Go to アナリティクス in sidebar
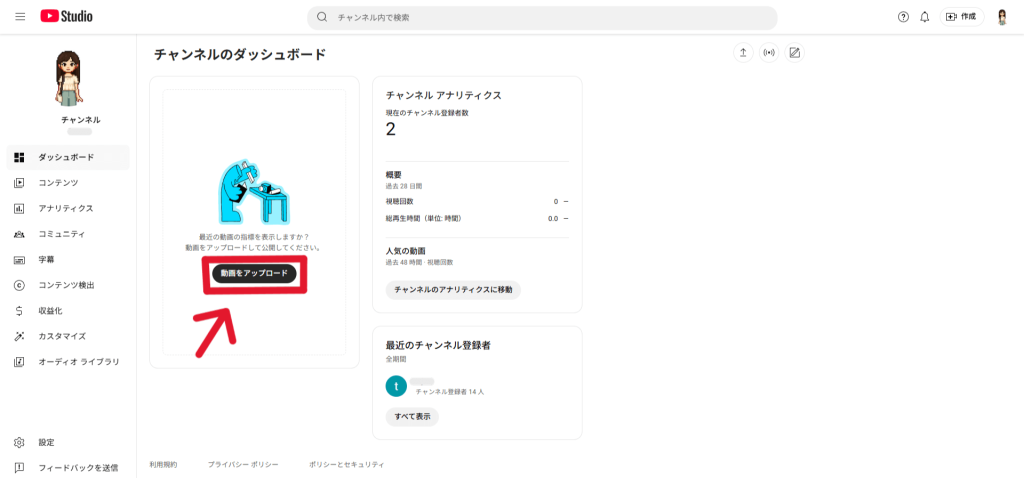Viewport: 1024px width, 478px height. tap(66, 208)
